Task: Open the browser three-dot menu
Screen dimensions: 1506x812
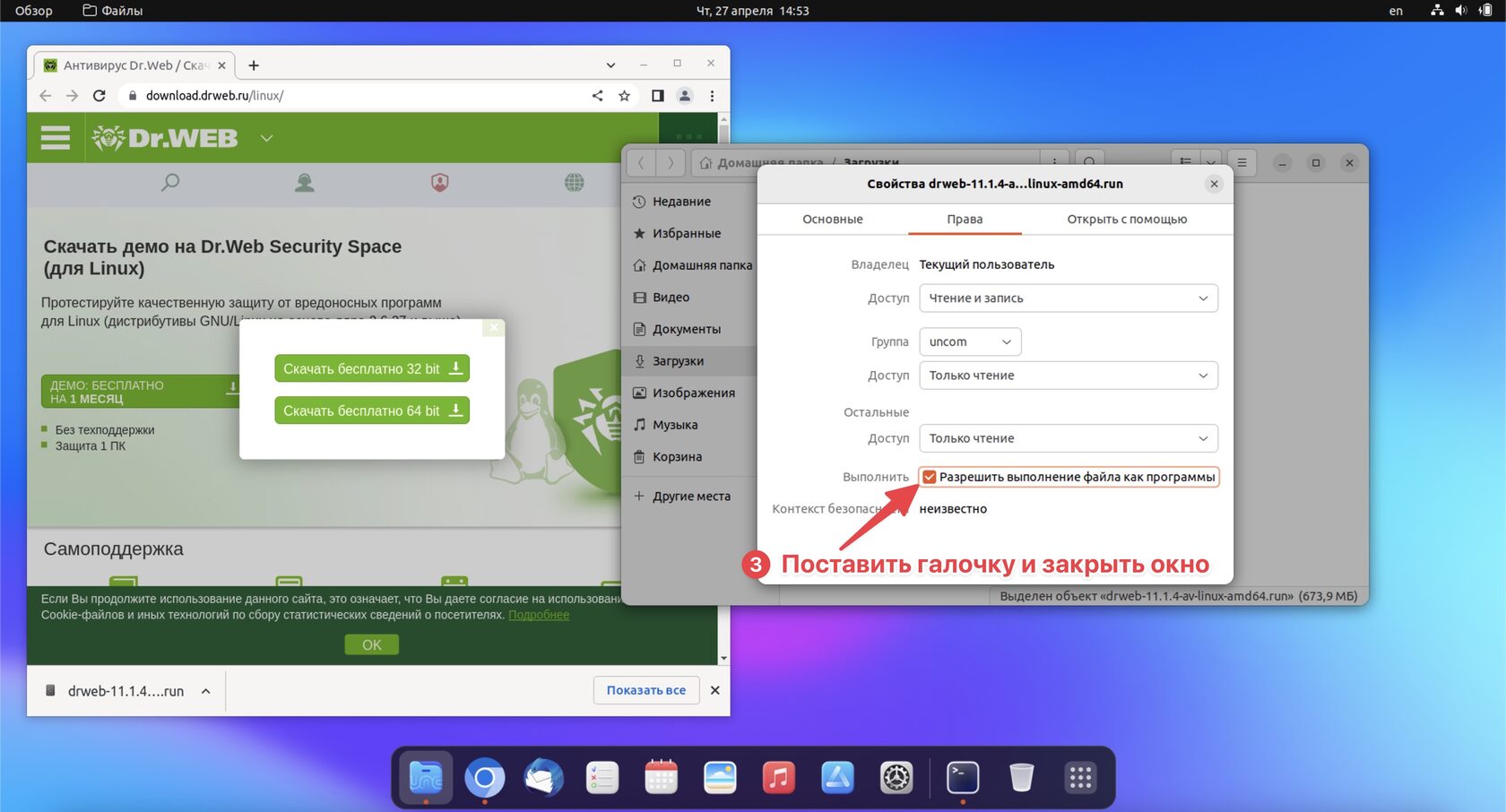Action: coord(713,96)
